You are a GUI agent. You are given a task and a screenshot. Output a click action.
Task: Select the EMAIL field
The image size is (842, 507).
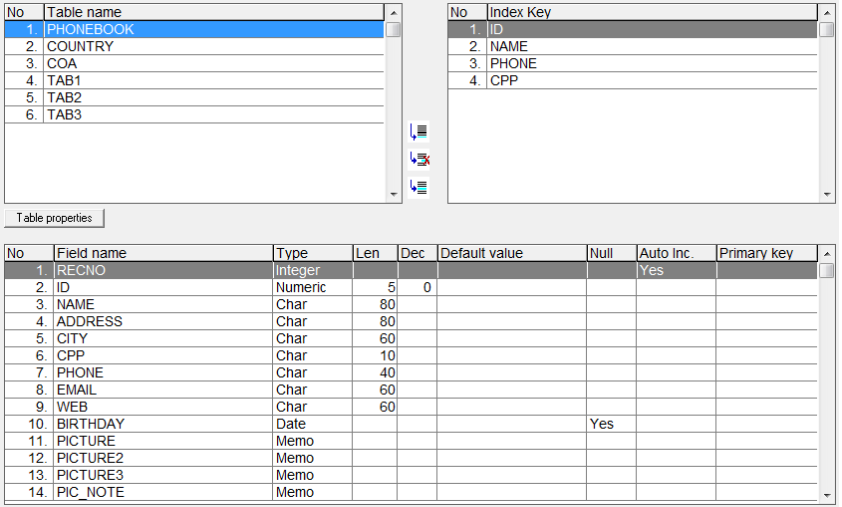coord(163,390)
